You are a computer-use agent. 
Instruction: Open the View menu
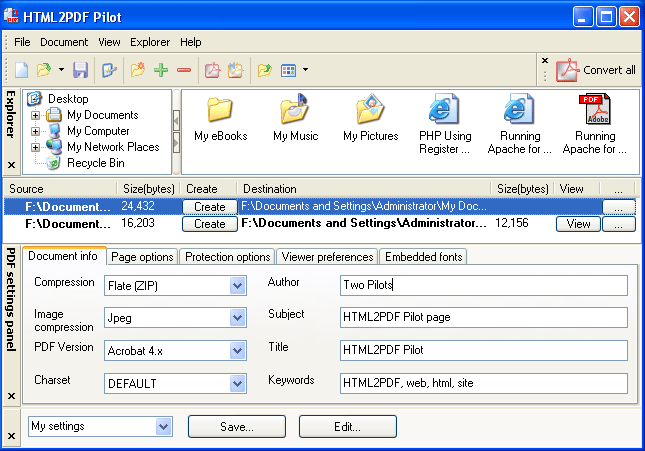point(109,42)
